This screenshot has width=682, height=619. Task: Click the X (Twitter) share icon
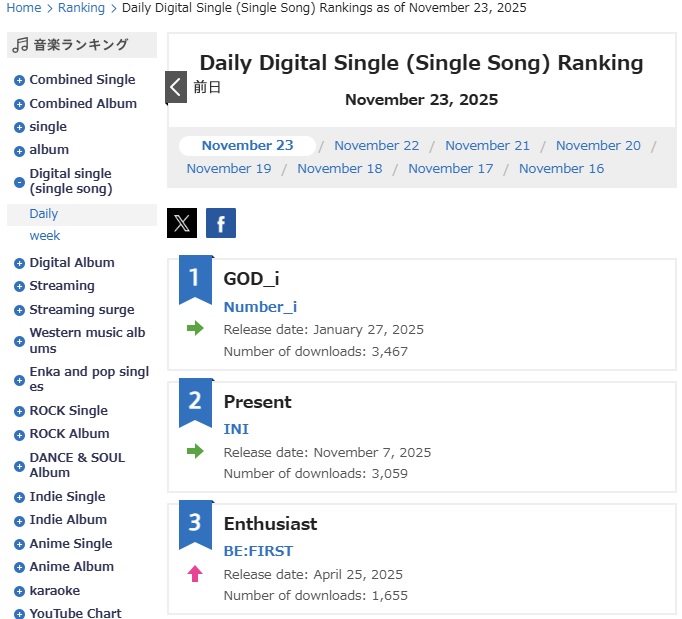coord(182,223)
